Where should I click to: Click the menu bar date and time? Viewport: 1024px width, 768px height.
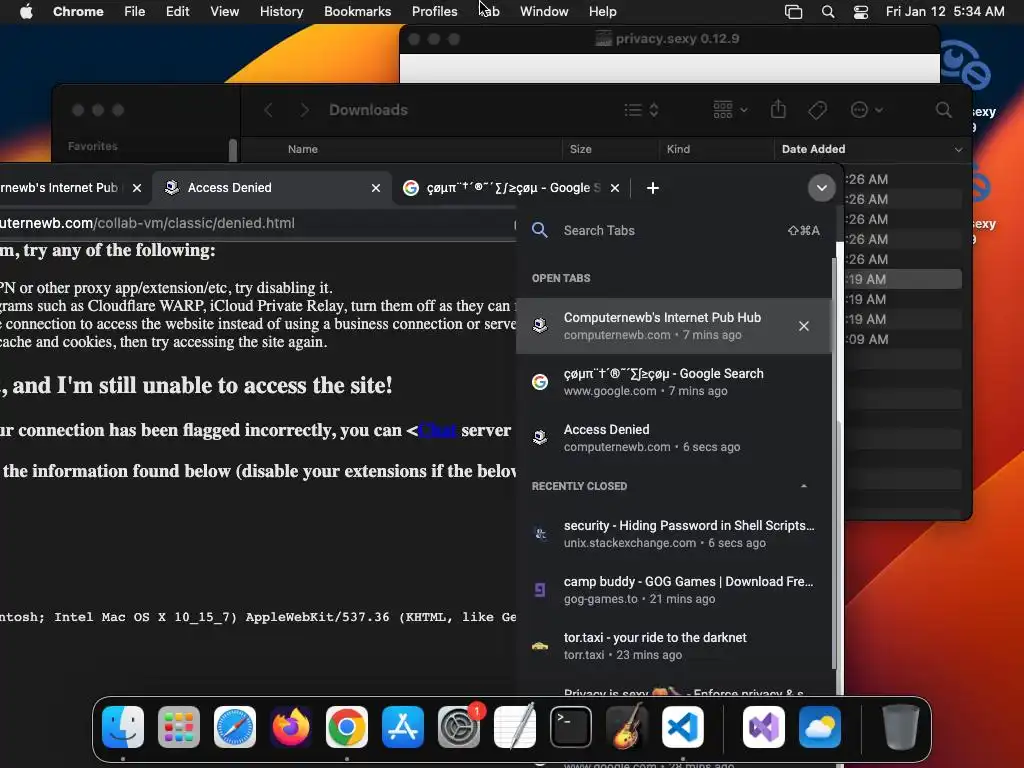pos(944,11)
